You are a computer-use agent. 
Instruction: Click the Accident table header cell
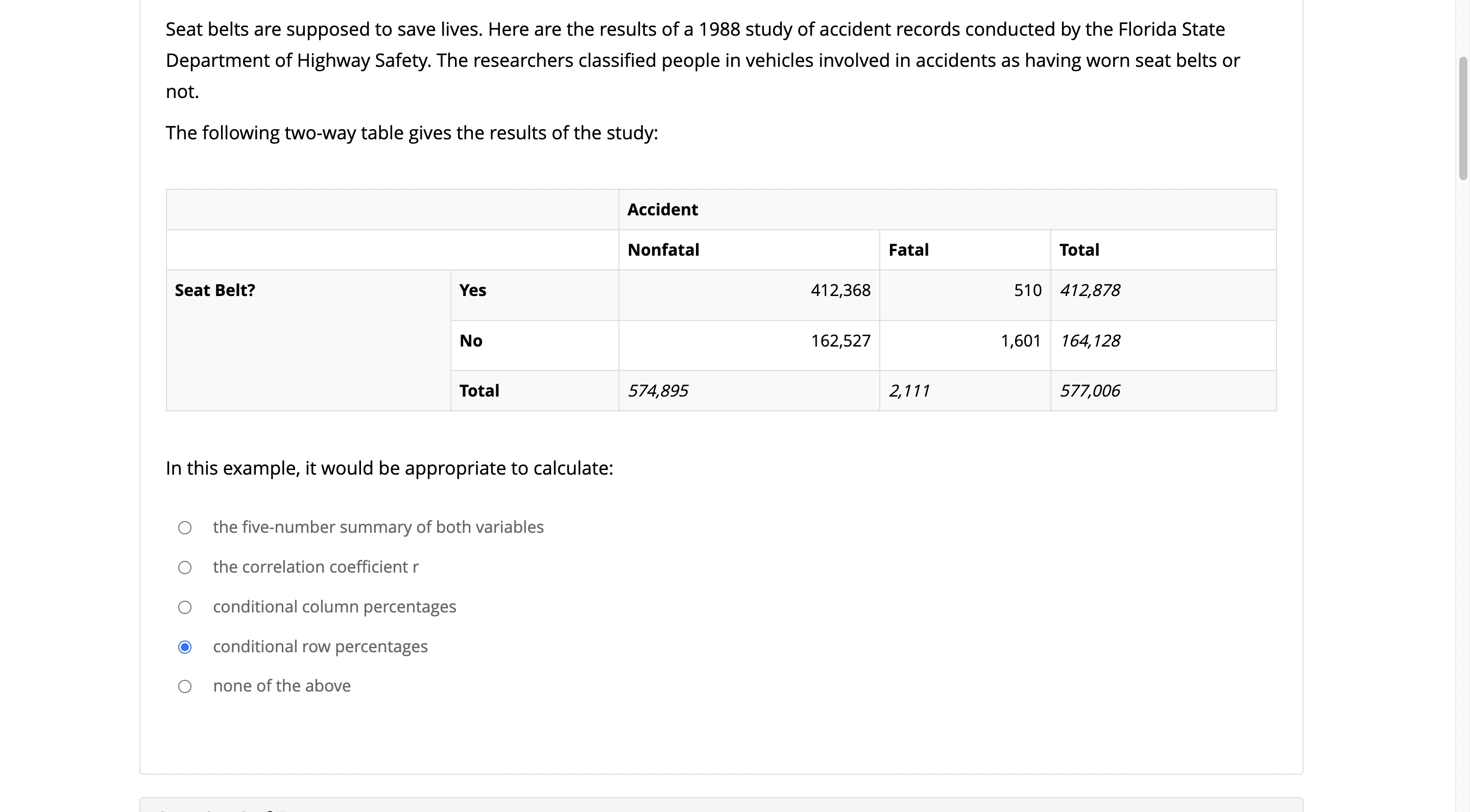(x=947, y=210)
